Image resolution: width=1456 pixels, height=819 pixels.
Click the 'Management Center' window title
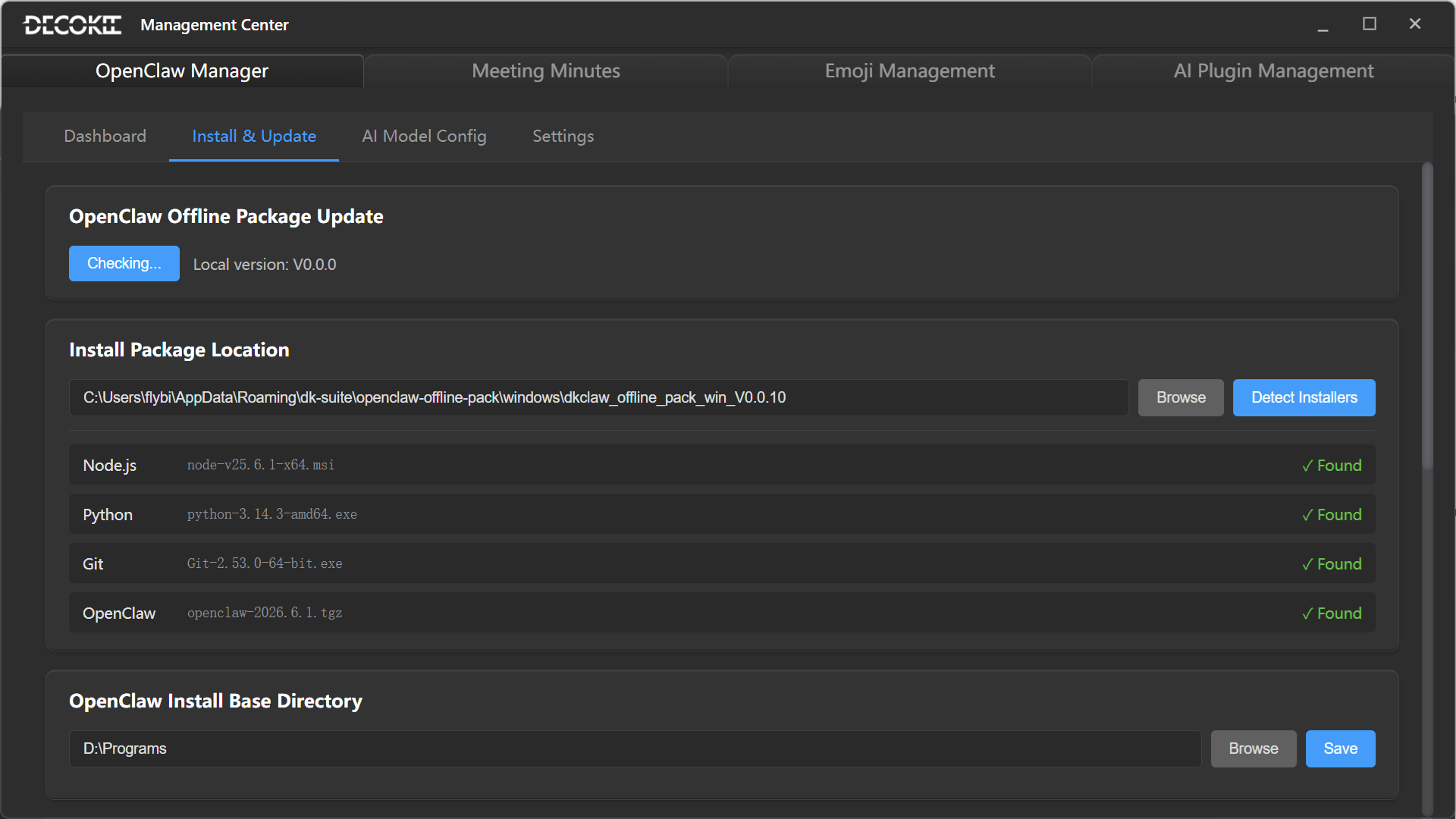pos(215,25)
